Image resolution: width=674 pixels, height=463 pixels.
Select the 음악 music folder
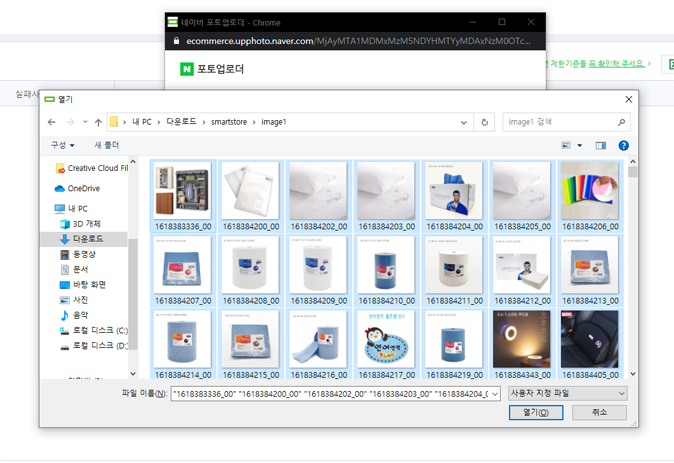[82, 315]
